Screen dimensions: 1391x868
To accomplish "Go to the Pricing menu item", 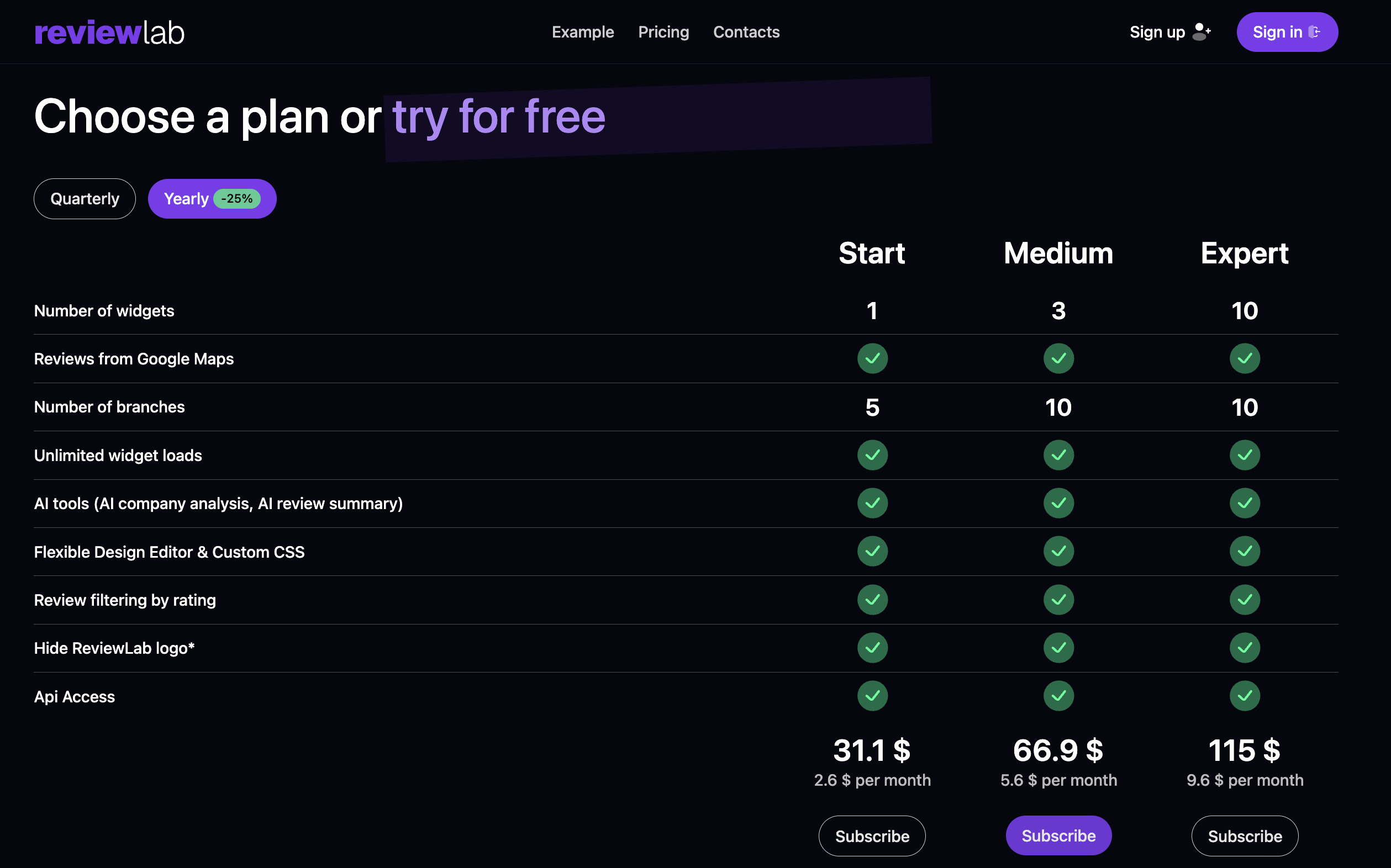I will [x=663, y=32].
